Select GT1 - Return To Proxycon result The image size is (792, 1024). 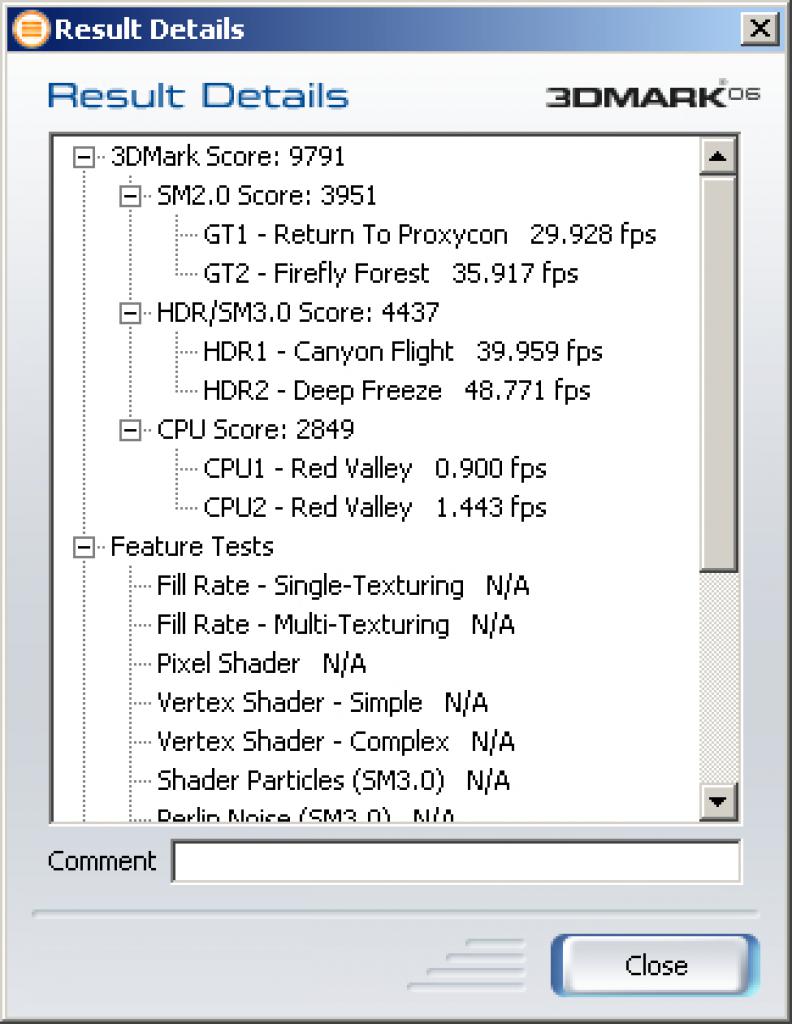(x=430, y=234)
